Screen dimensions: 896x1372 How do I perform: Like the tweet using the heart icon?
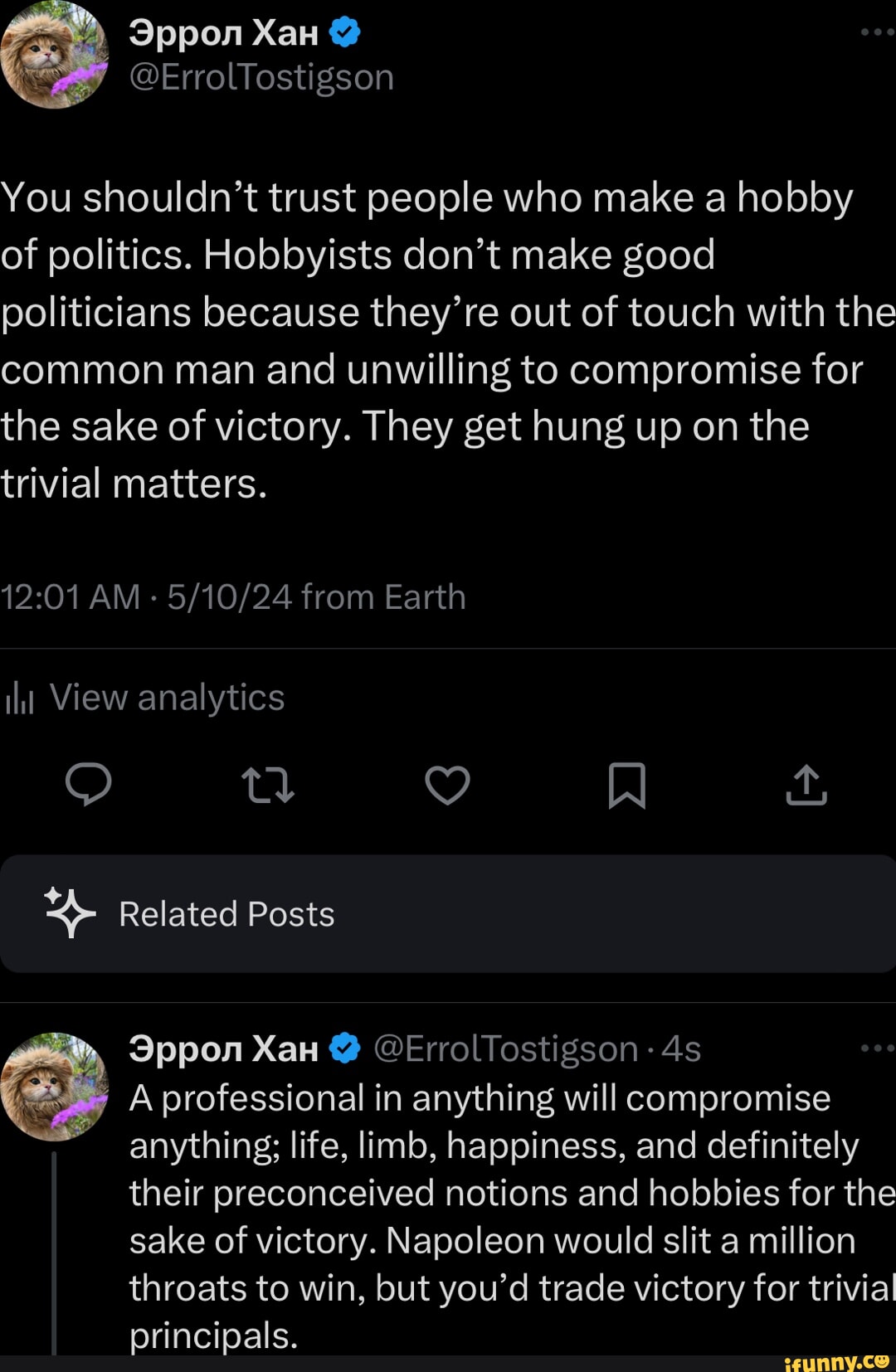[447, 786]
